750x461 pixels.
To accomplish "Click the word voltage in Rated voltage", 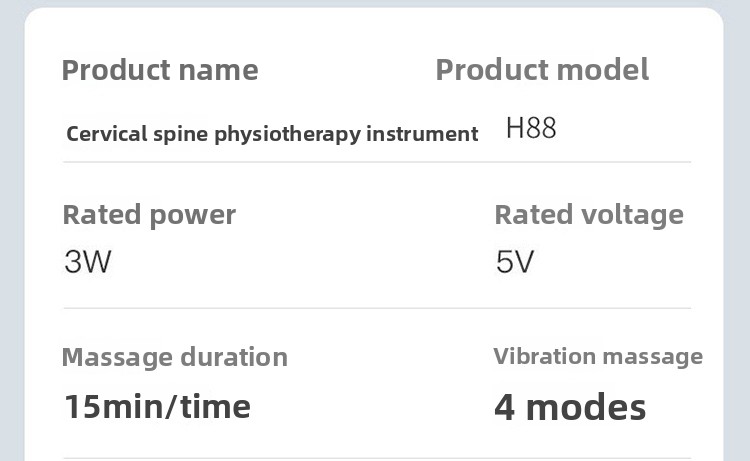I will pyautogui.click(x=632, y=215).
